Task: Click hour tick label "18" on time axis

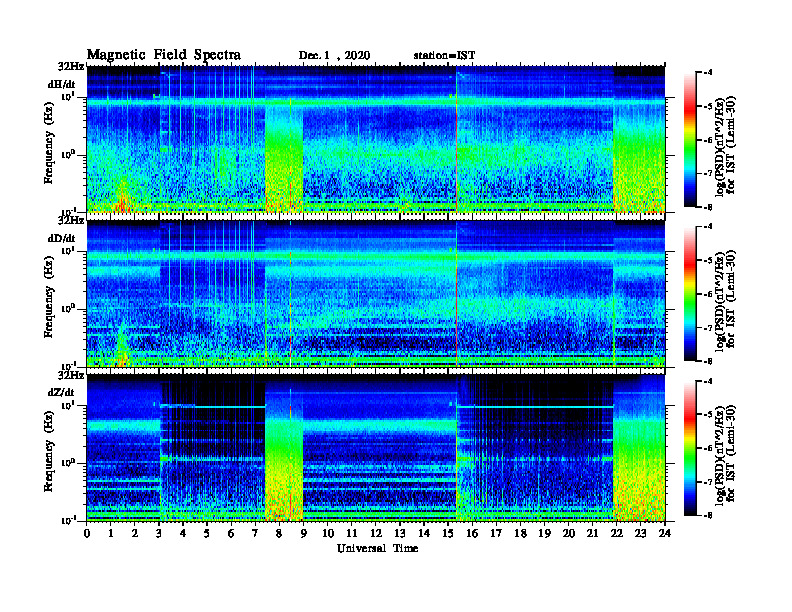Action: 520,533
